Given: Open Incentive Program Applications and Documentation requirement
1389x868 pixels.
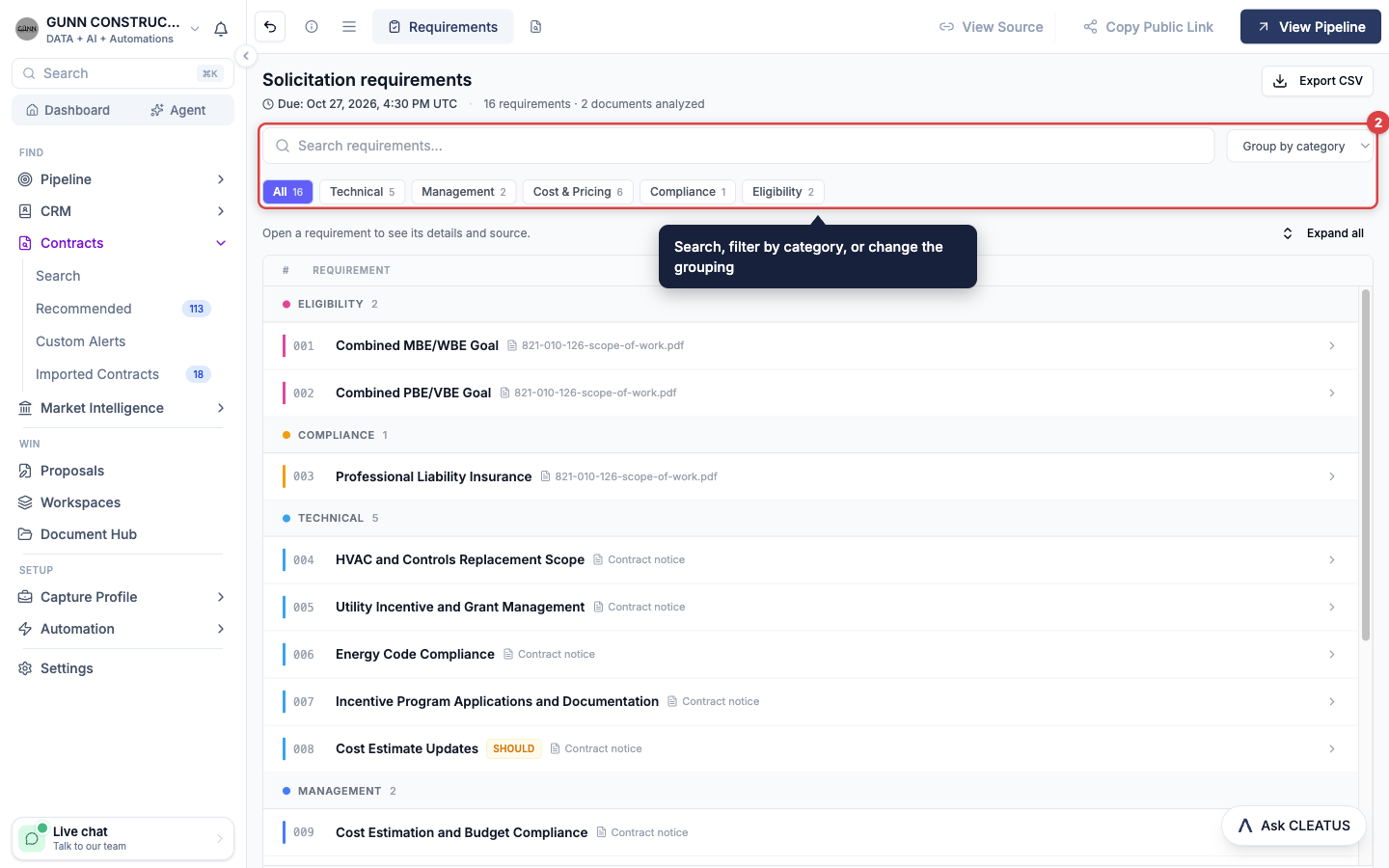Looking at the screenshot, I should (810, 701).
